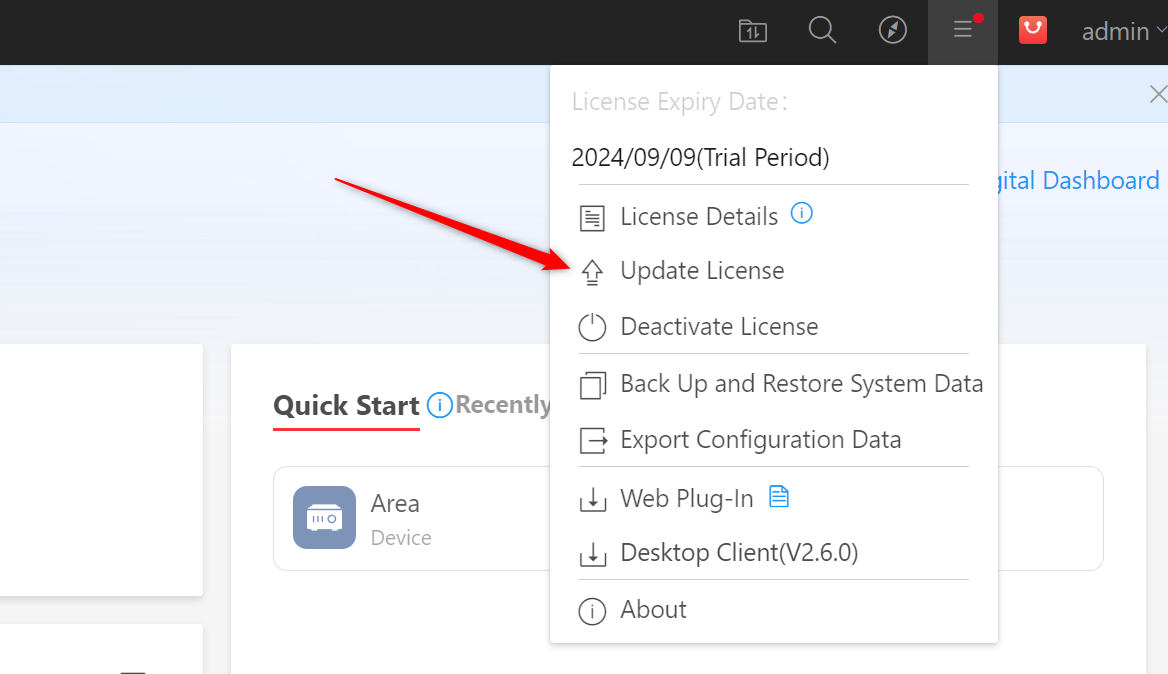Screen dimensions: 1168x674
Task: Click the Web Plug-In document icon
Action: (779, 496)
